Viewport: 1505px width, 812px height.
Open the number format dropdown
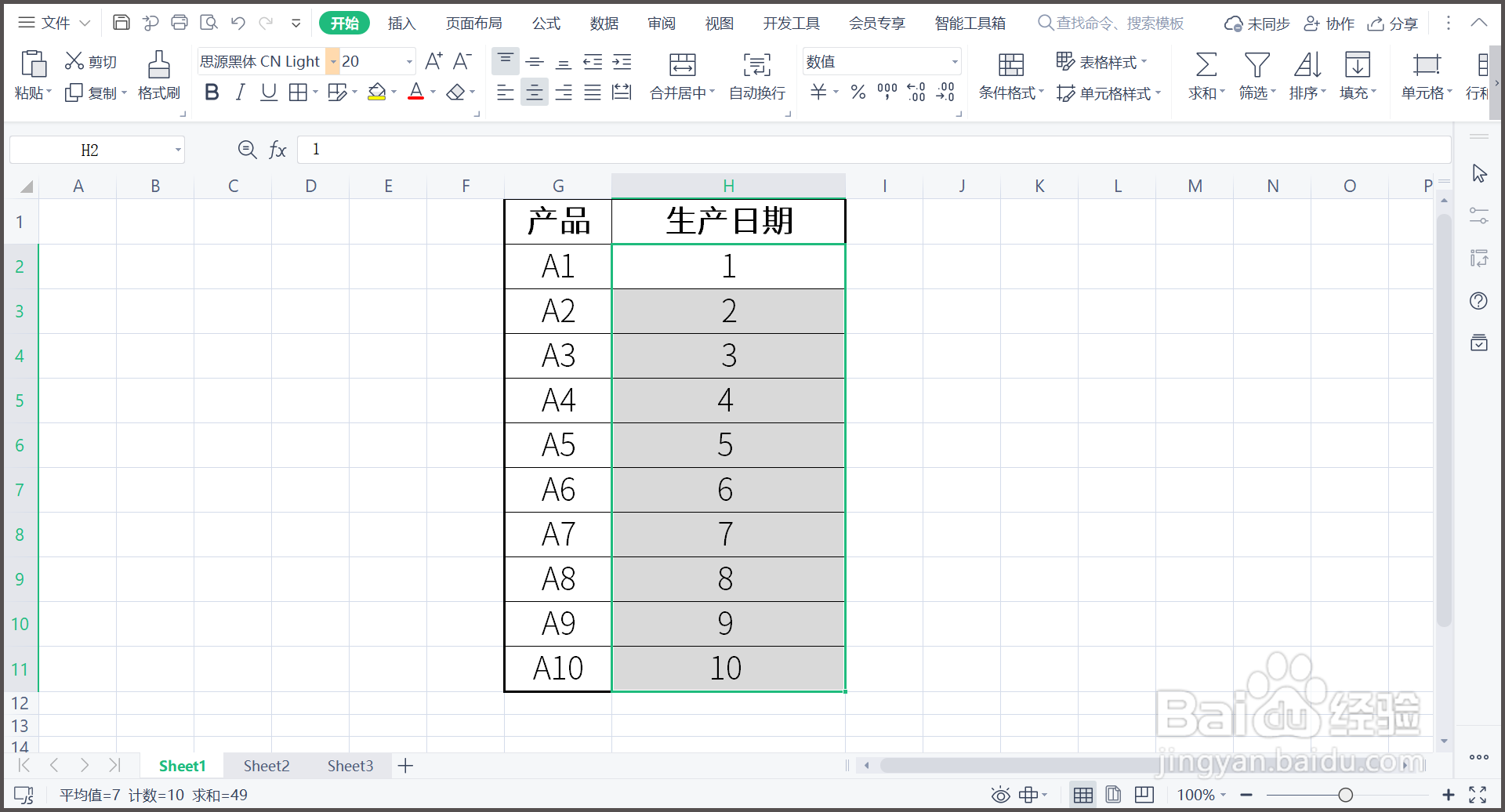(955, 61)
